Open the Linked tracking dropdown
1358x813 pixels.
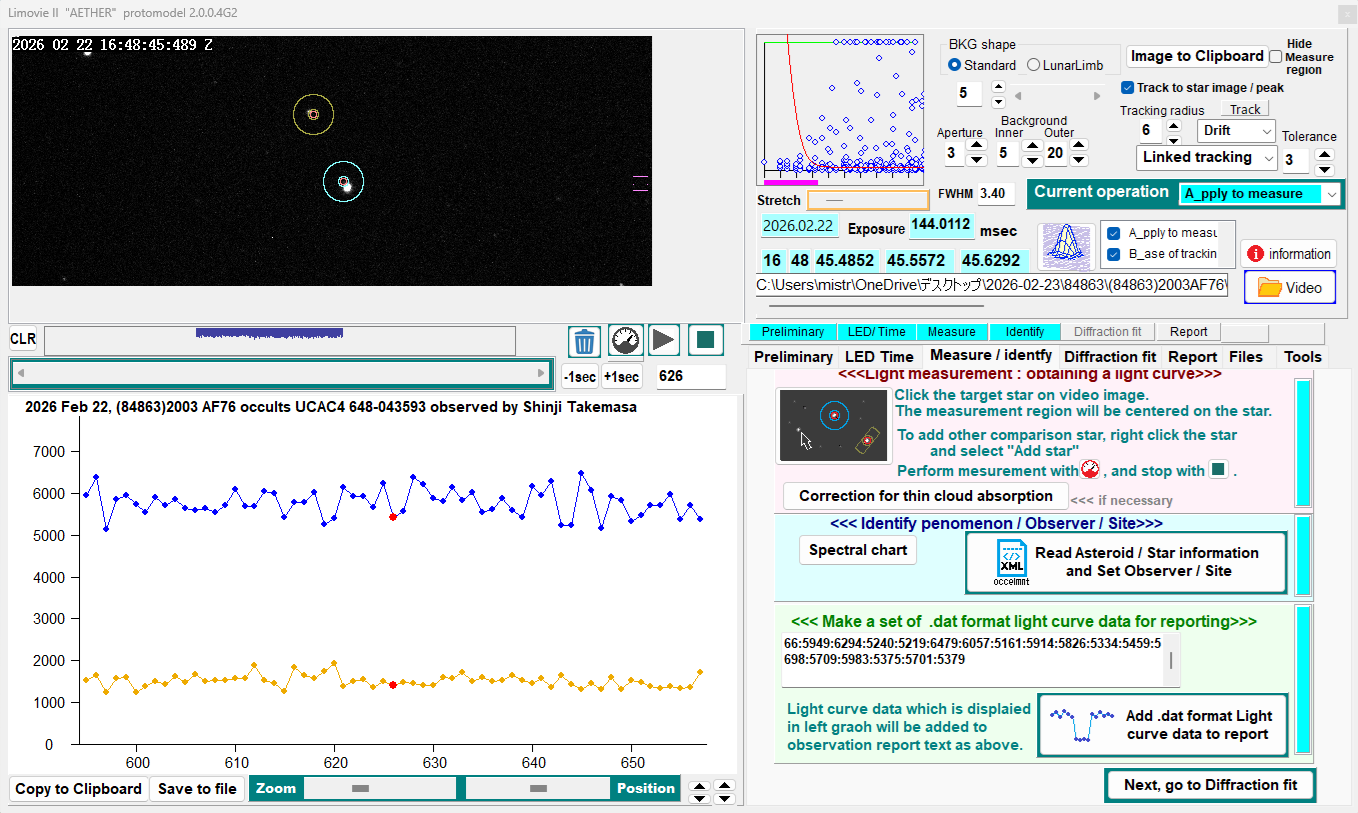pos(1208,157)
